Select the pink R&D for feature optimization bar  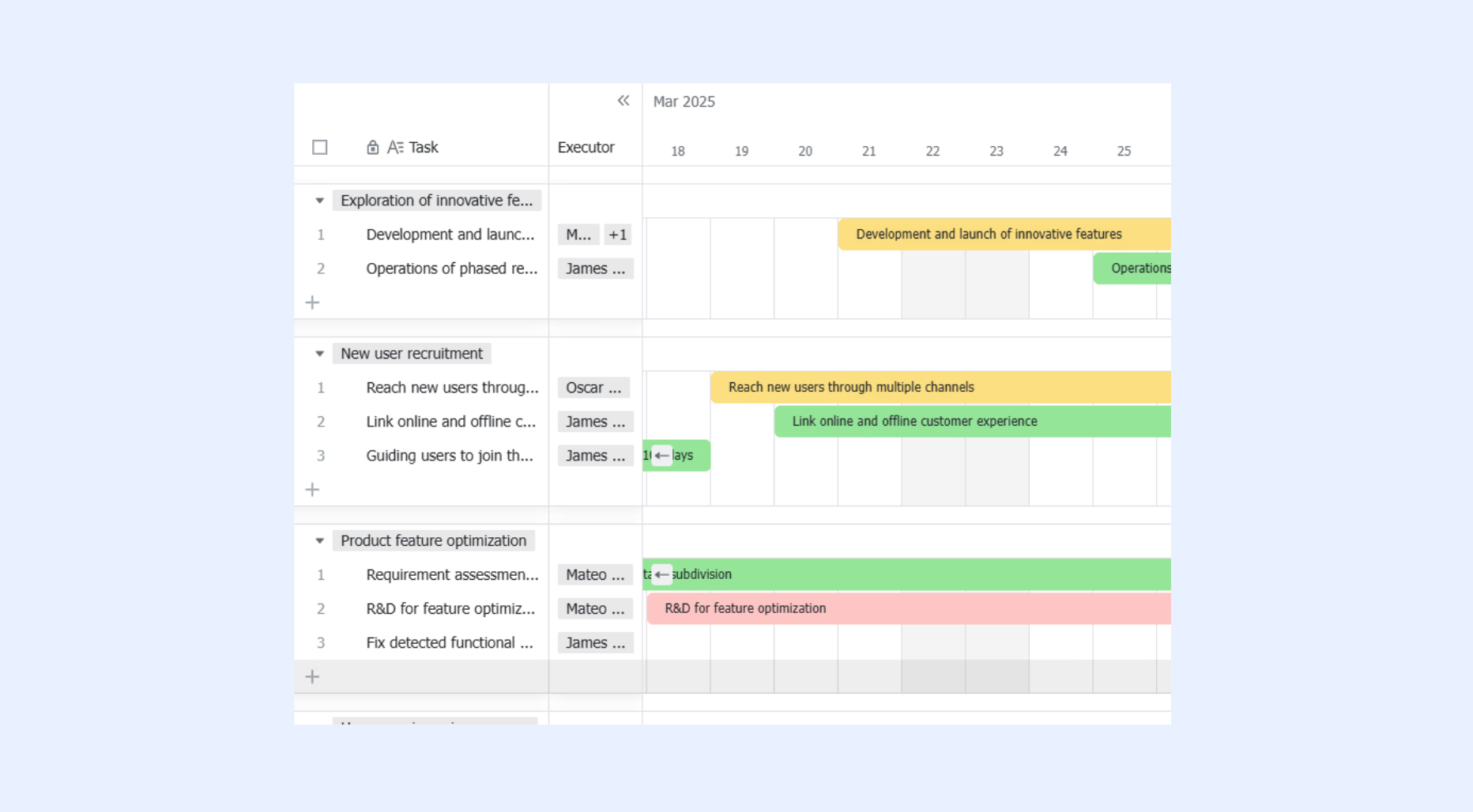pos(909,608)
